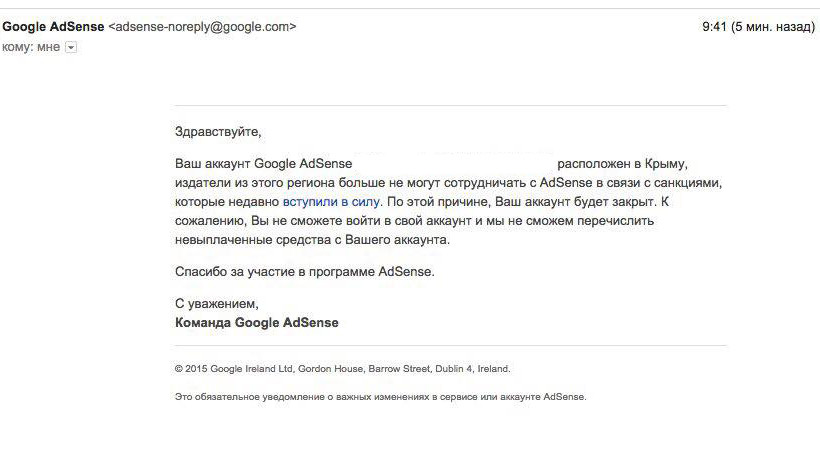Click the 'Ваш аккаунт Google AdSense' text
The width and height of the screenshot is (820, 464).
point(264,164)
